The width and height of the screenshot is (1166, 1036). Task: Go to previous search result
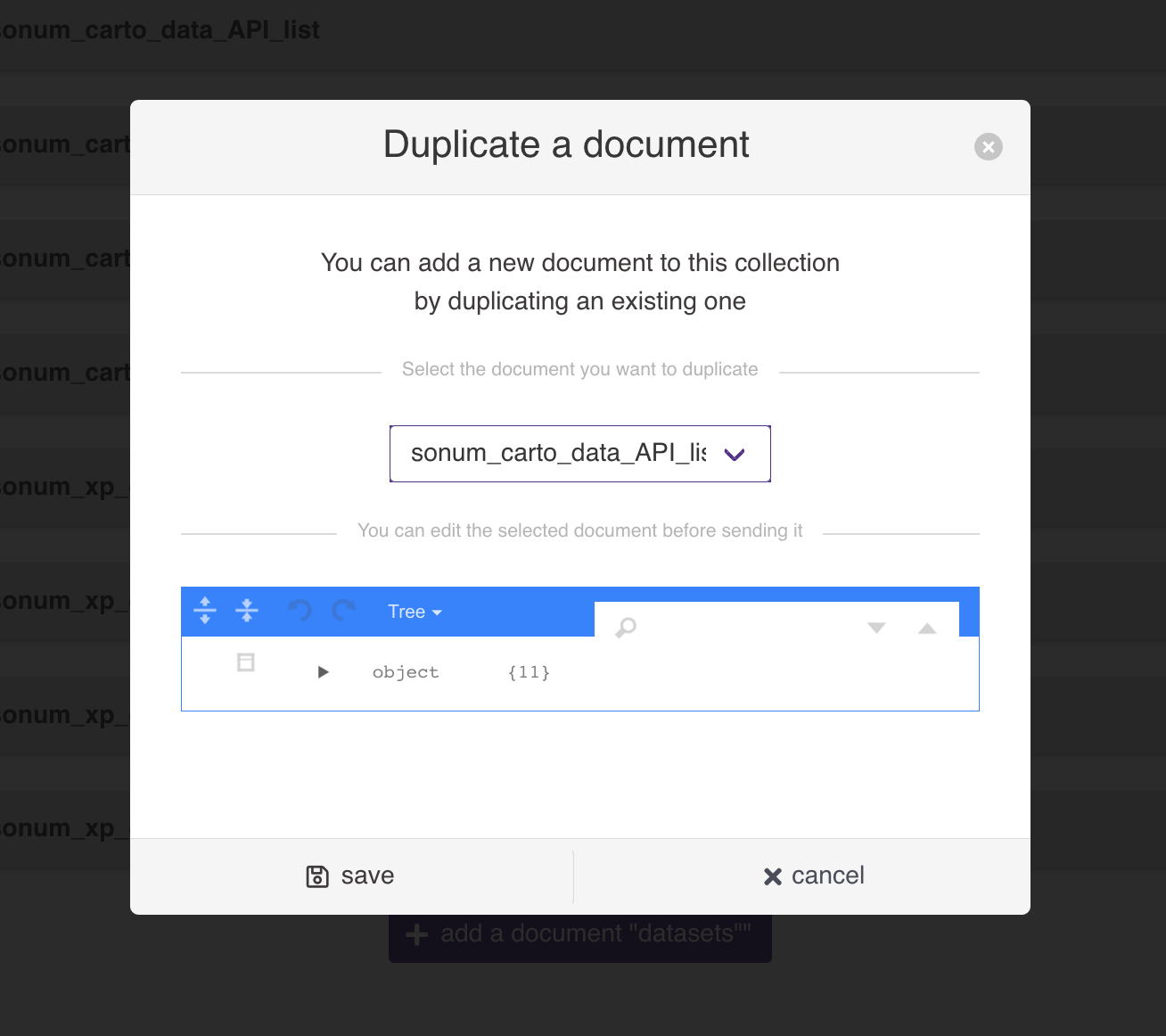click(927, 628)
